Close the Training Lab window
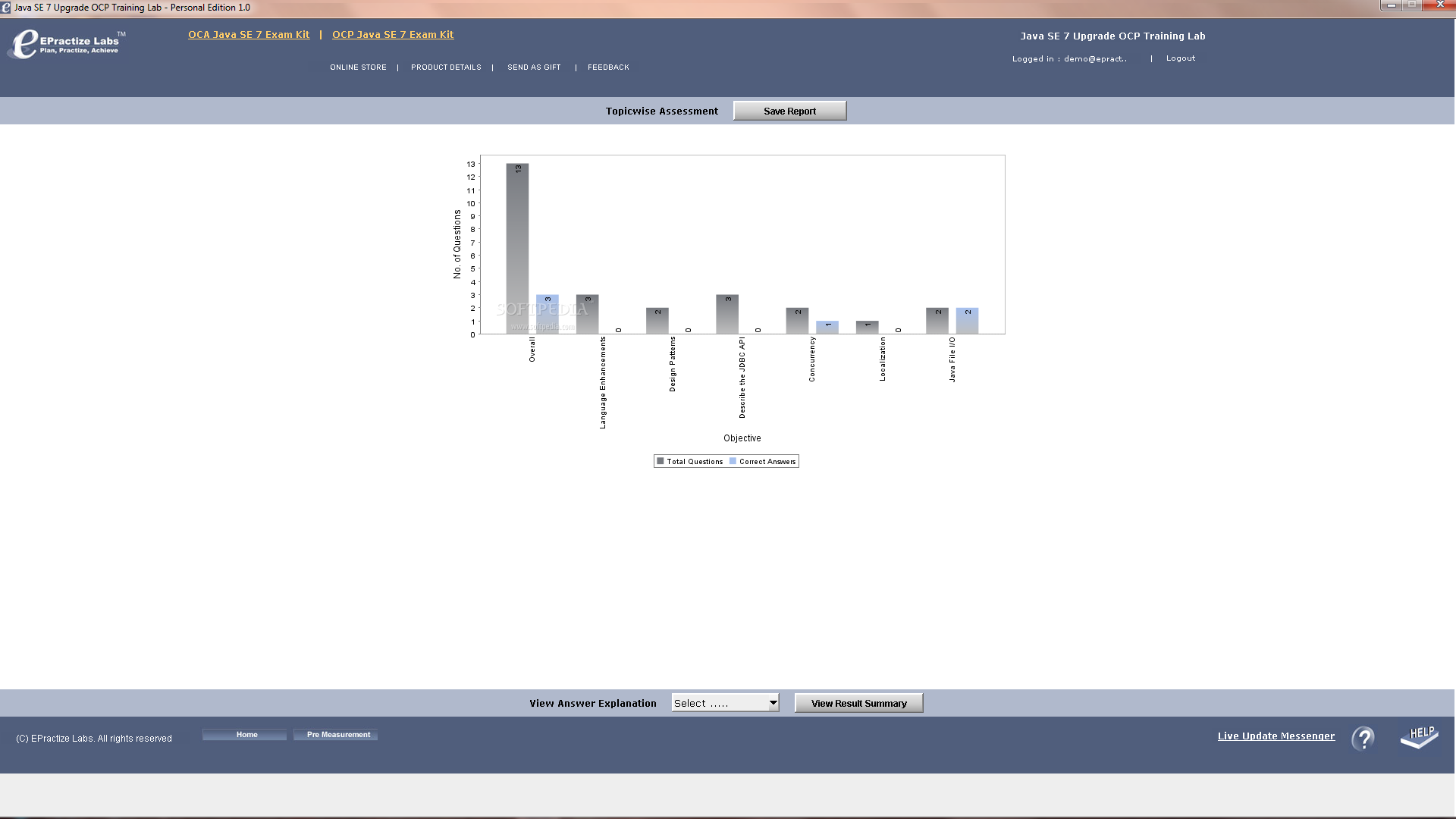Viewport: 1456px width, 819px height. [x=1439, y=5]
